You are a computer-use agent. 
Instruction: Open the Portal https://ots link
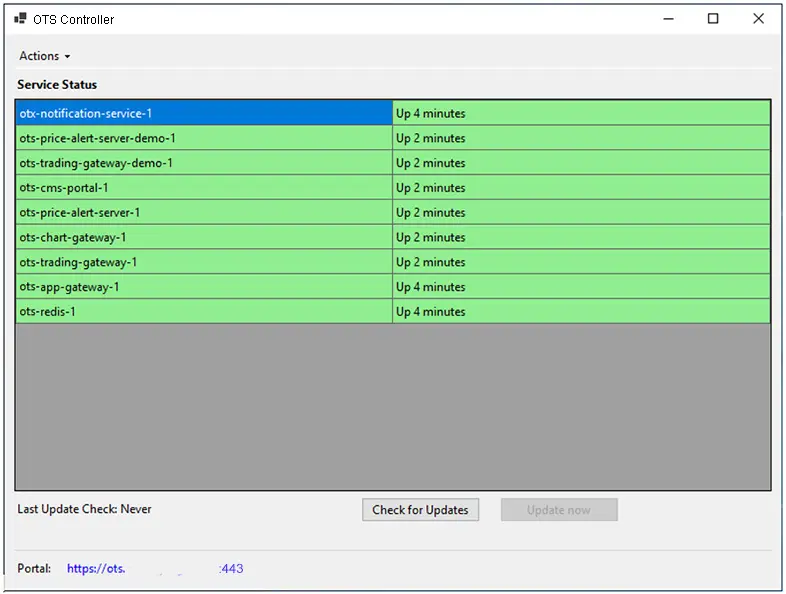[155, 569]
